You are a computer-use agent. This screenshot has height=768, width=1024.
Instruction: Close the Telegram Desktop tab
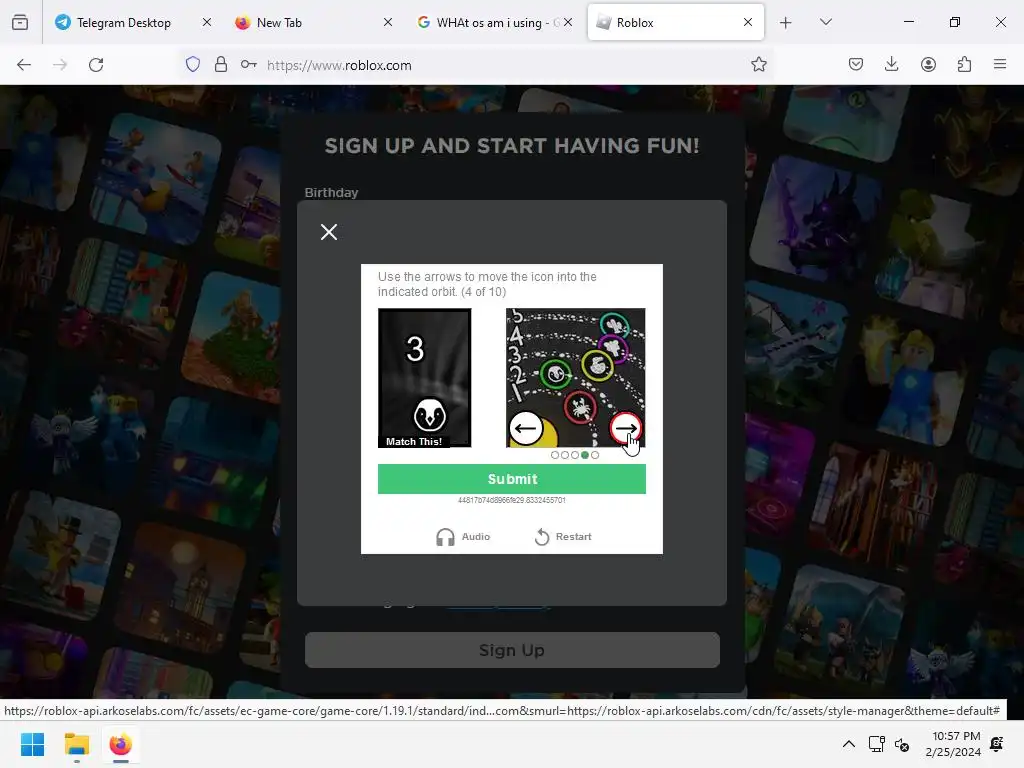click(x=206, y=22)
